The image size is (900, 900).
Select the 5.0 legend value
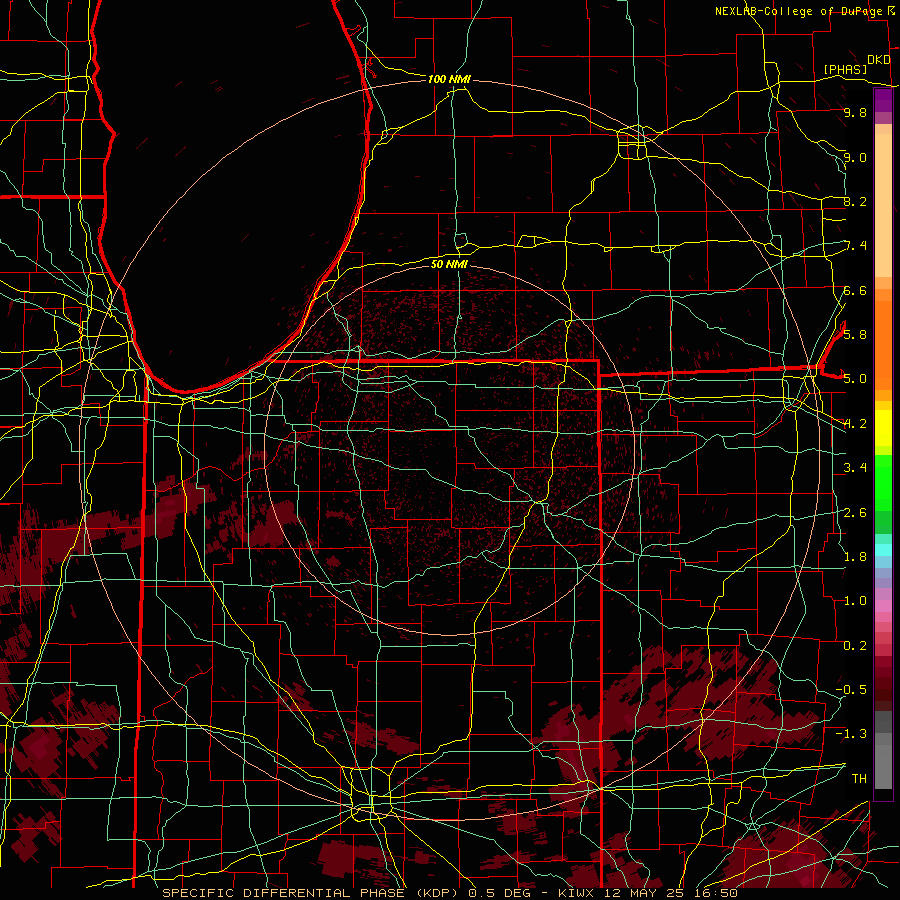coord(855,379)
